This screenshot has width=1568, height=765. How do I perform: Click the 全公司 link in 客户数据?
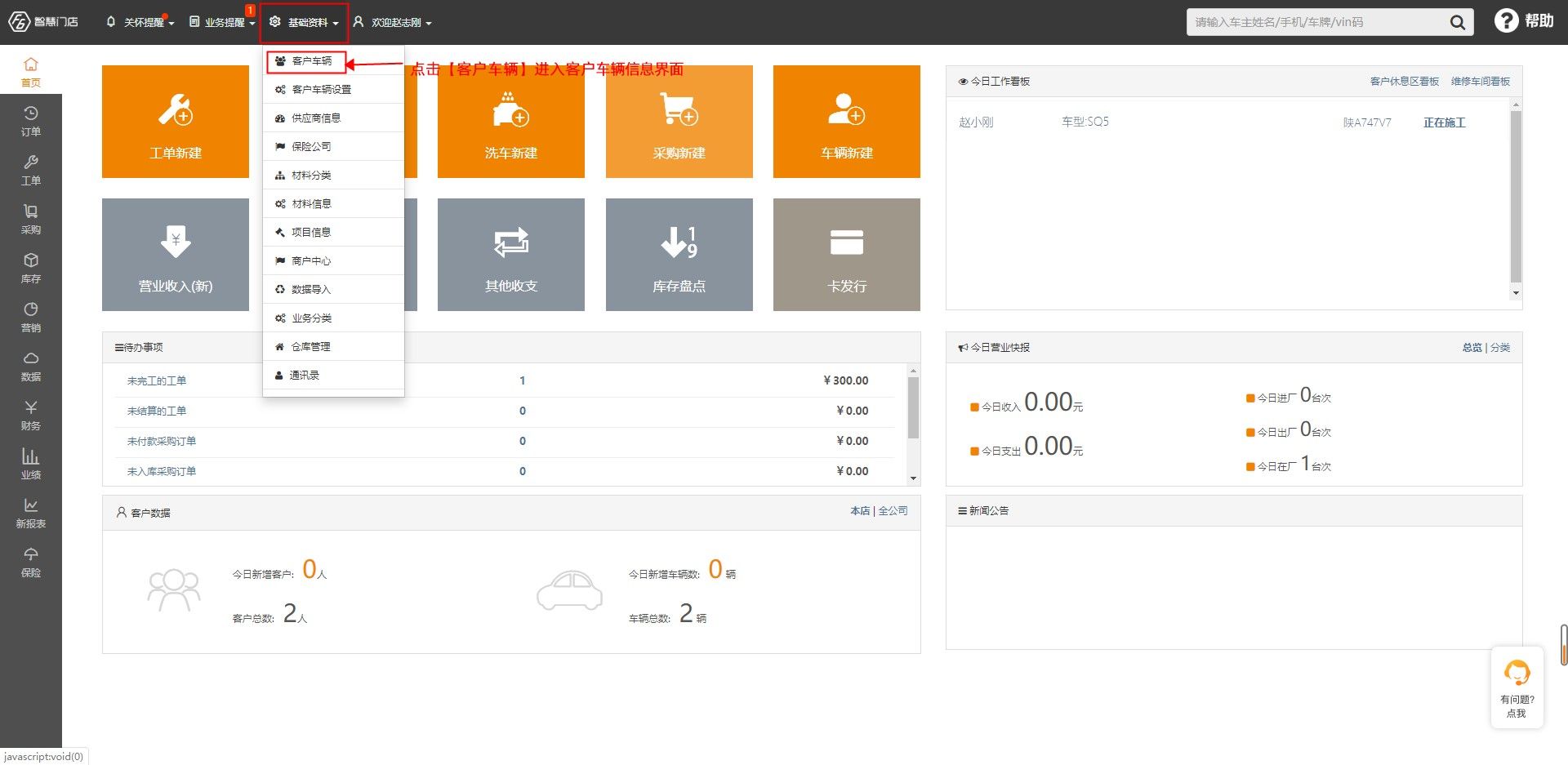tap(893, 511)
